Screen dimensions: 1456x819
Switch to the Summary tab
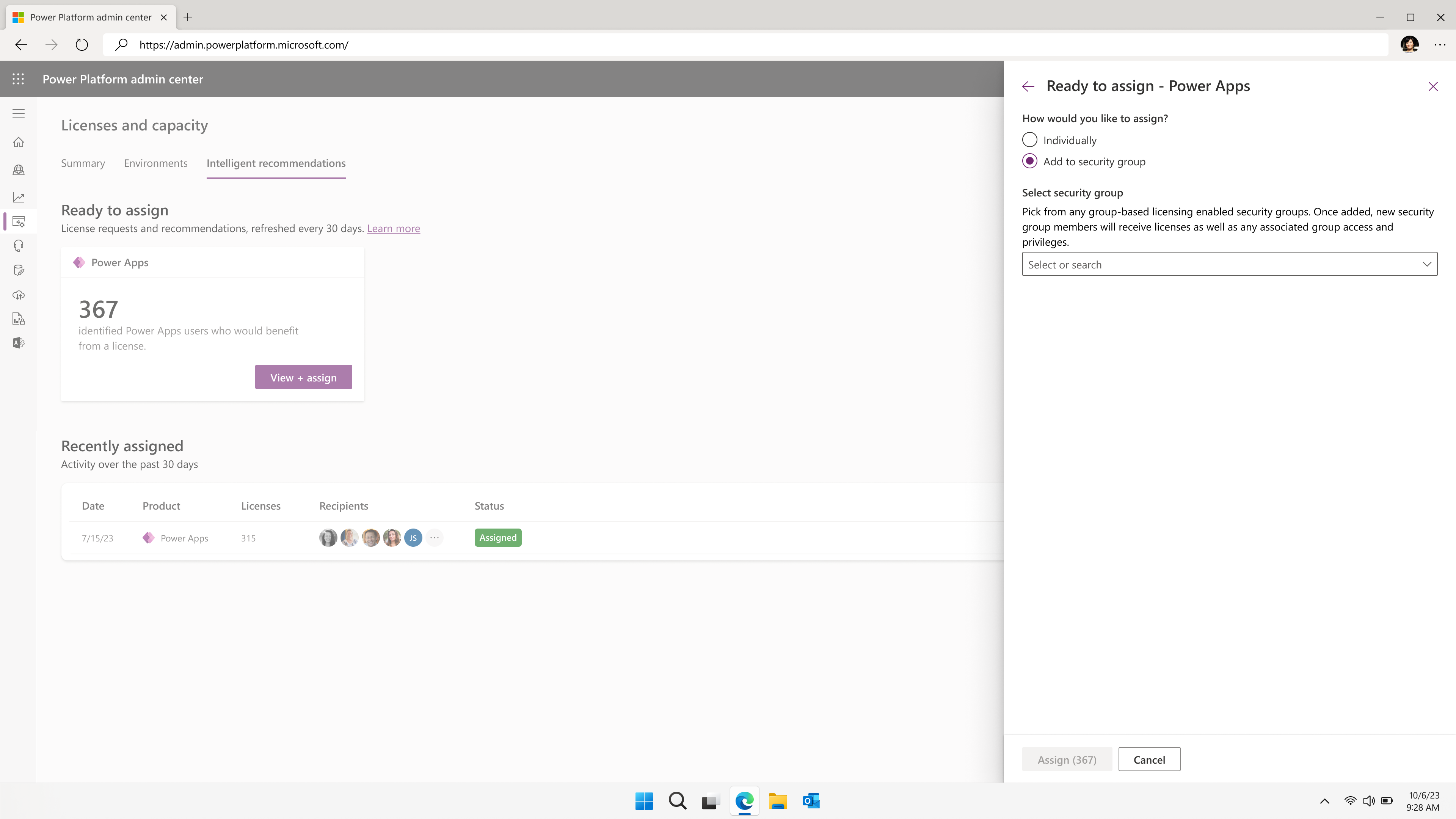pos(83,163)
